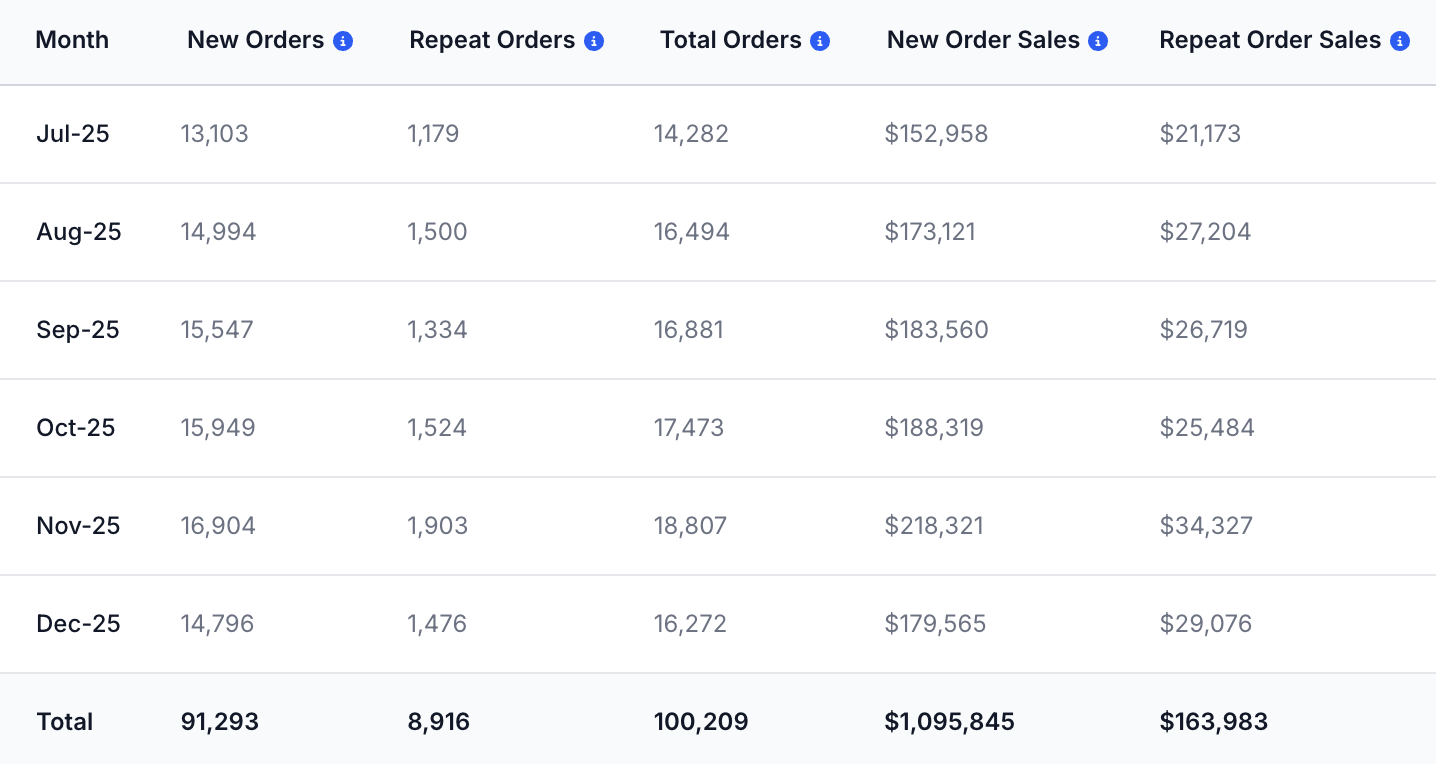Click the 16,494 Total Orders value for Aug-25
Viewport: 1436px width, 764px height.
689,231
